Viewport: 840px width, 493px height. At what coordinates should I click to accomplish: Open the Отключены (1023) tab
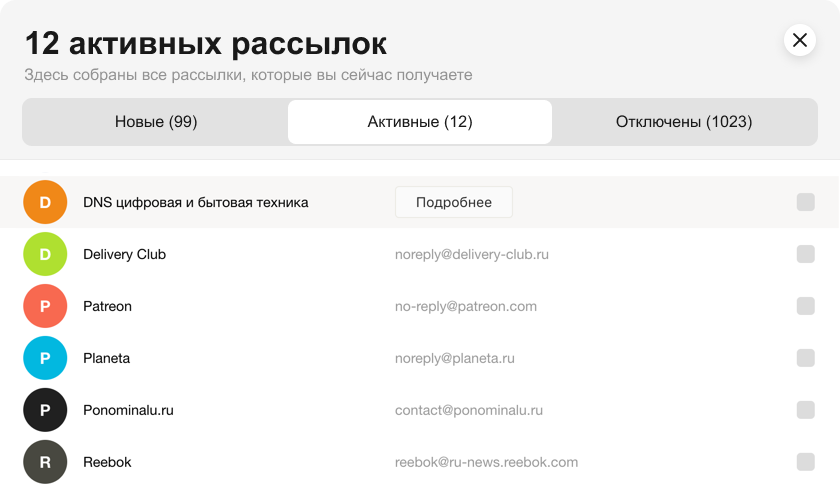(x=684, y=122)
